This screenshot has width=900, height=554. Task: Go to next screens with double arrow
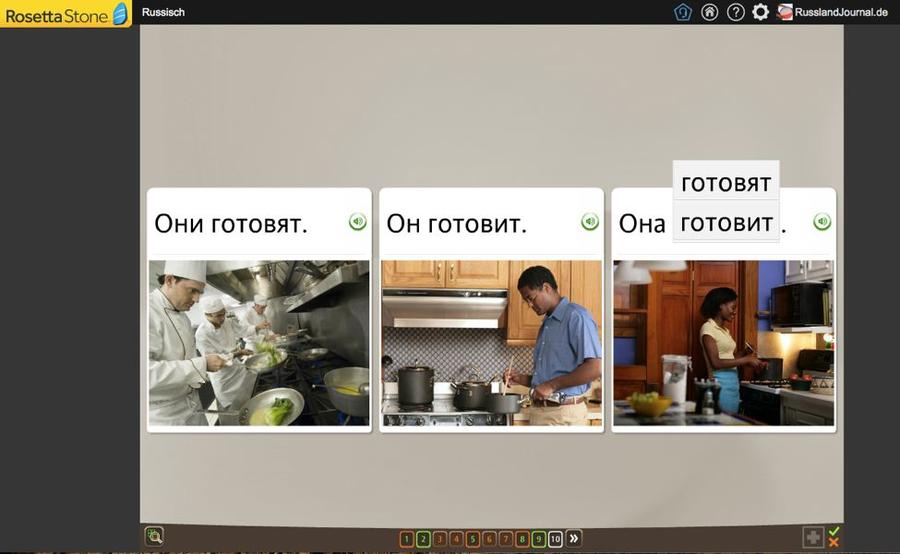click(574, 539)
